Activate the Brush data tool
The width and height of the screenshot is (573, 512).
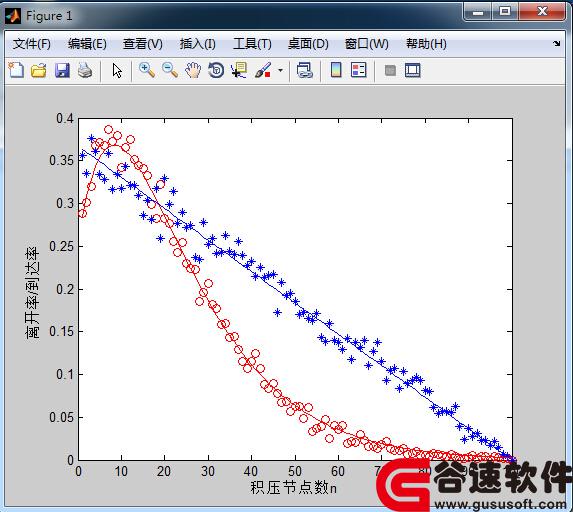(x=263, y=70)
